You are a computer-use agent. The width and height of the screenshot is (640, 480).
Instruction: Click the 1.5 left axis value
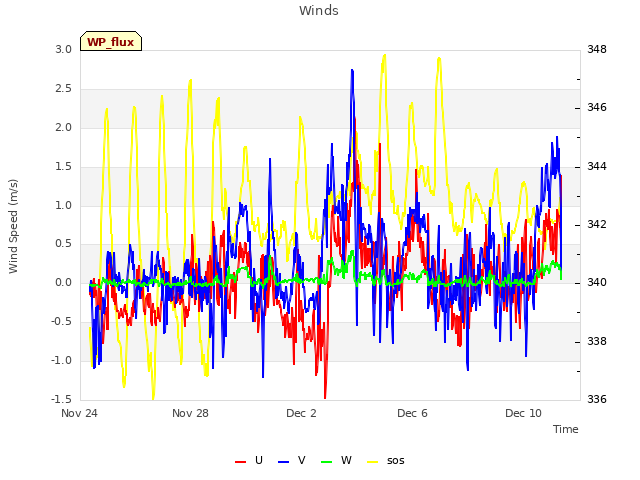tap(64, 167)
